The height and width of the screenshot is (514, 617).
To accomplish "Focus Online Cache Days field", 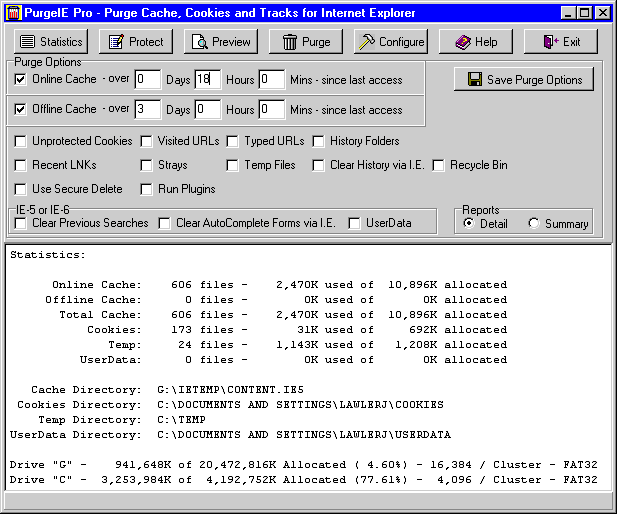I will coord(147,79).
